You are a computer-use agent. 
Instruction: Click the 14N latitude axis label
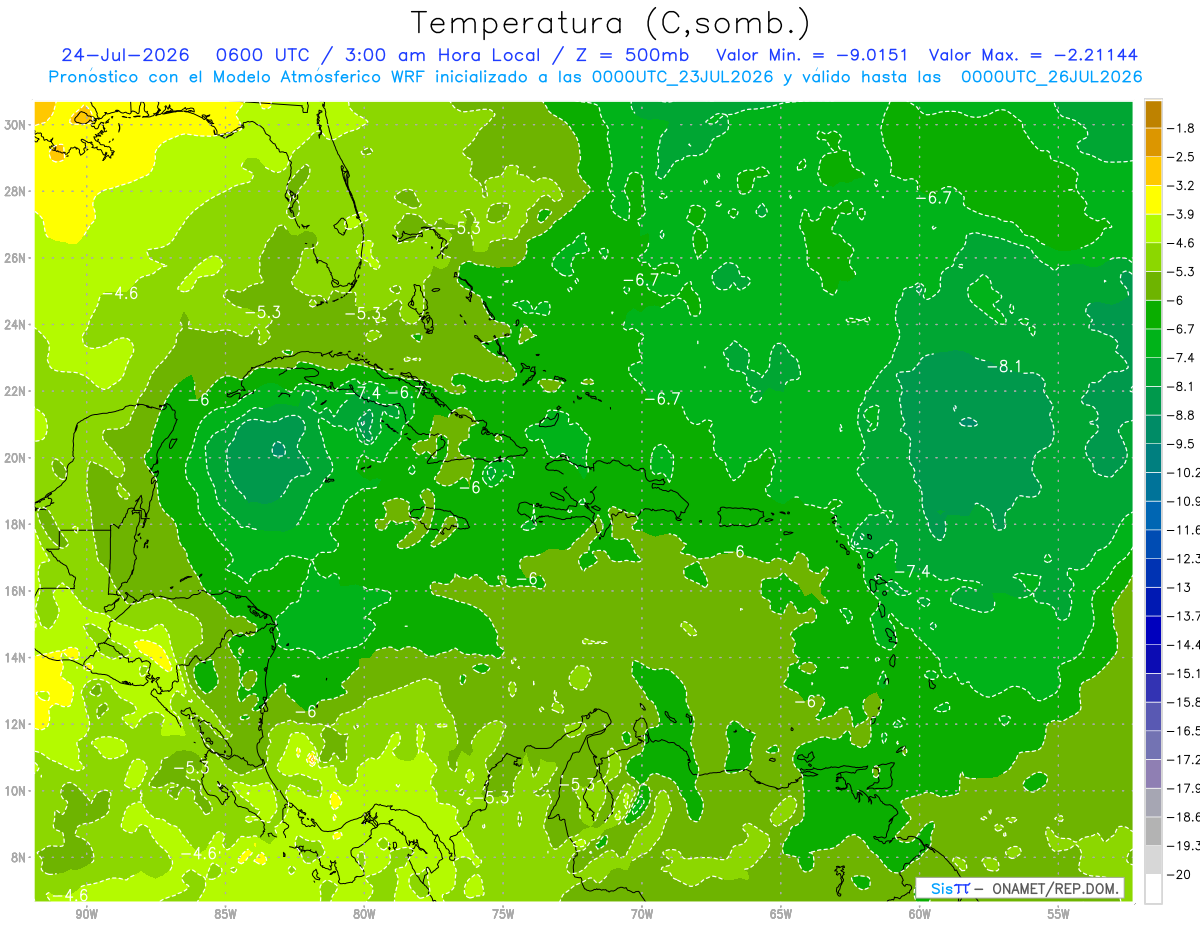point(17,657)
